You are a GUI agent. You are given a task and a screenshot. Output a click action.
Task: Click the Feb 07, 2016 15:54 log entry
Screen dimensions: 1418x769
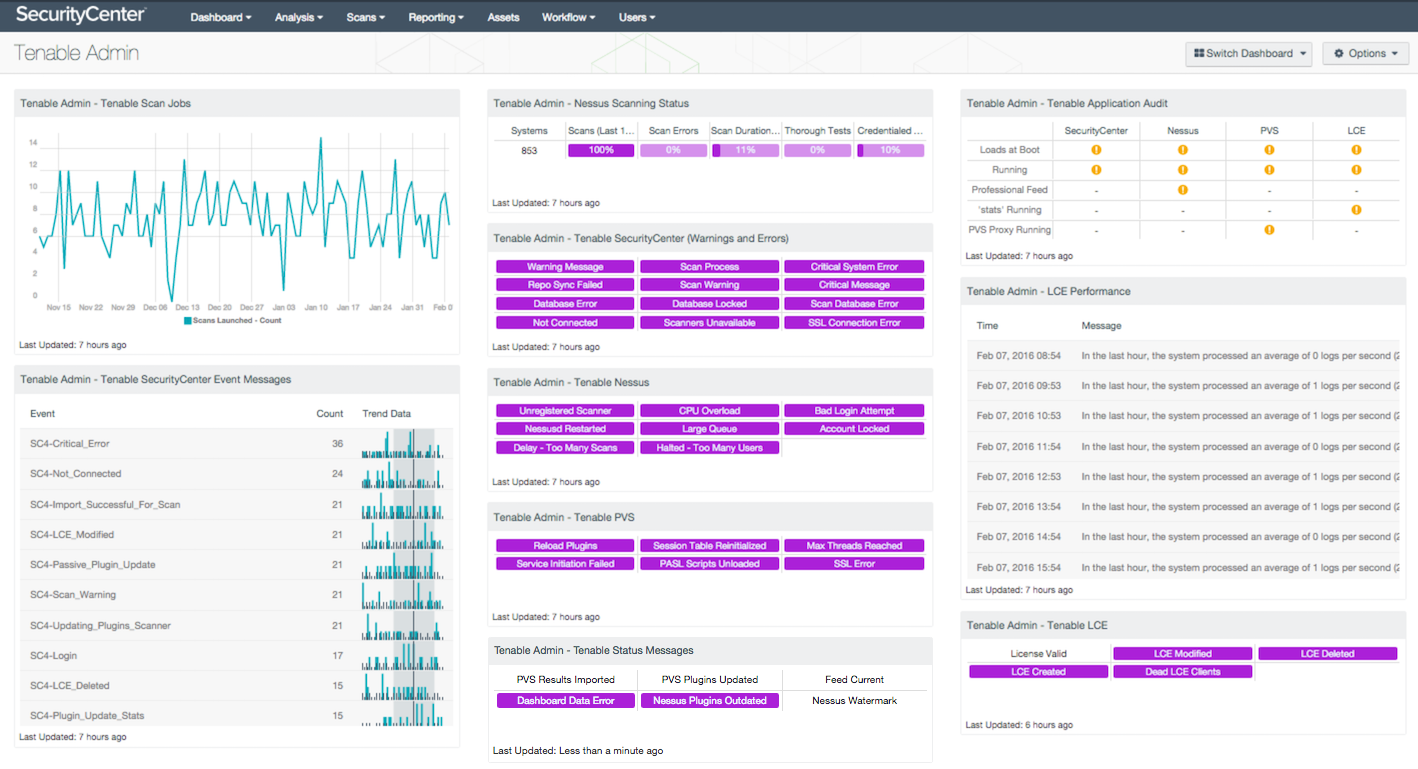(x=1183, y=568)
